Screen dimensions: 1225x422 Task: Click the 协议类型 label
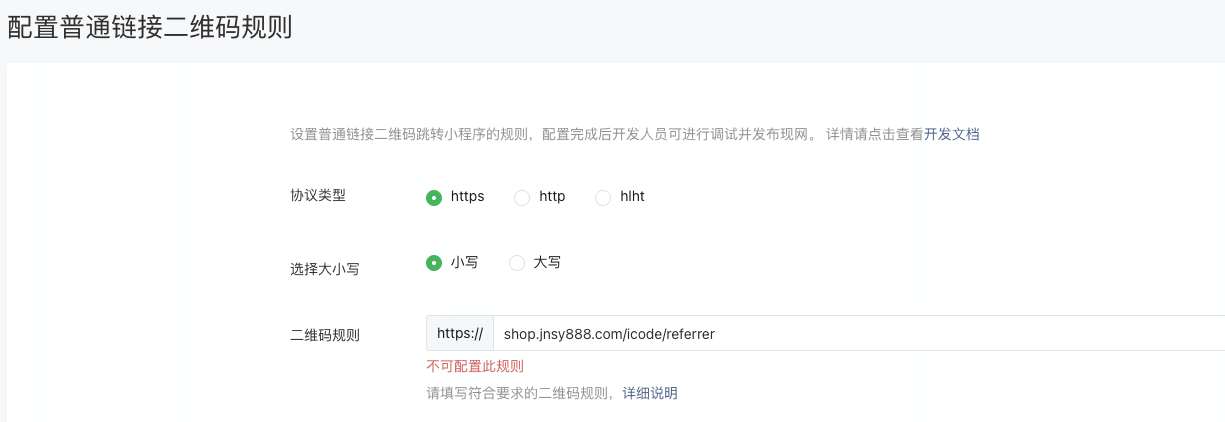(x=318, y=196)
